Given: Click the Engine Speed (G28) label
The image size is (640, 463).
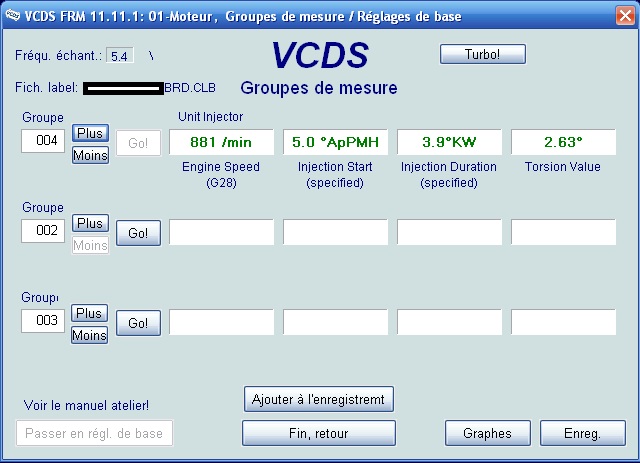Looking at the screenshot, I should 221,174.
